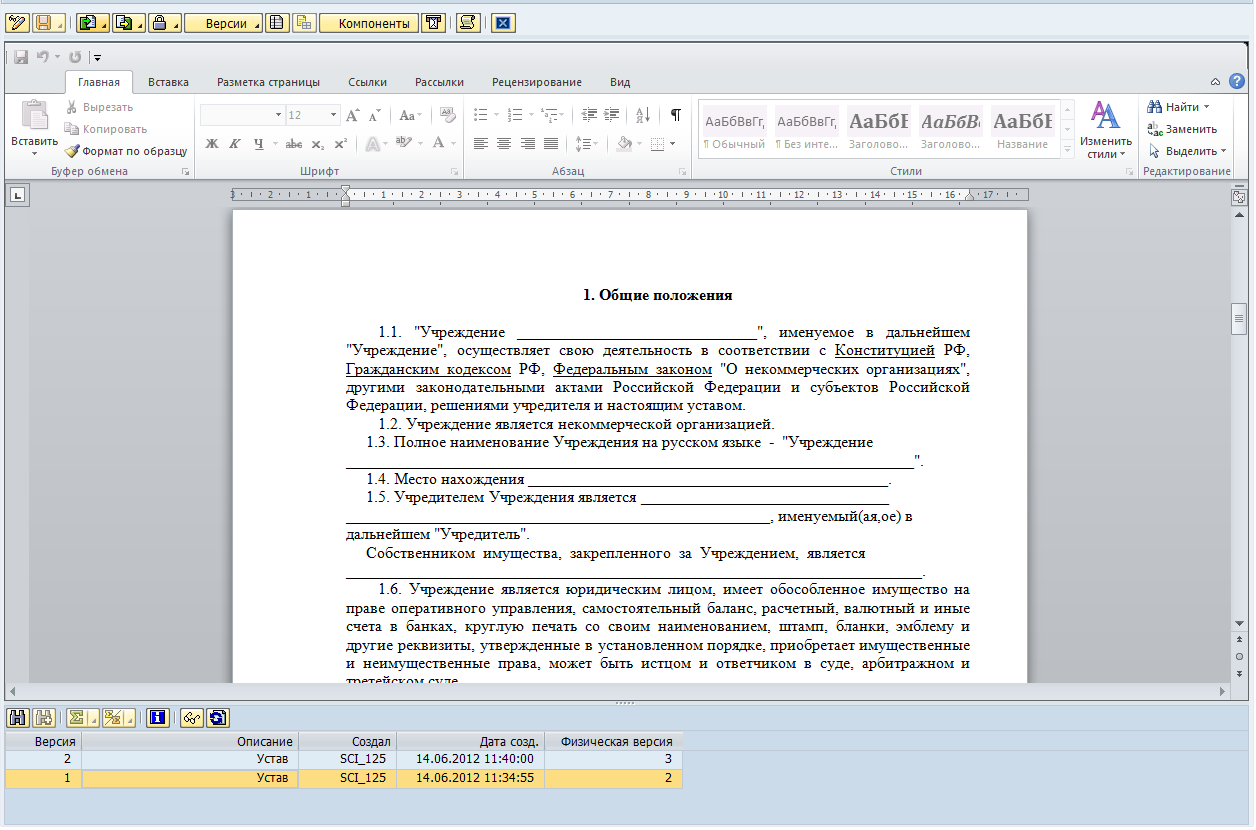1256x830 pixels.
Task: Click the blue information icon above versions table
Action: (157, 717)
